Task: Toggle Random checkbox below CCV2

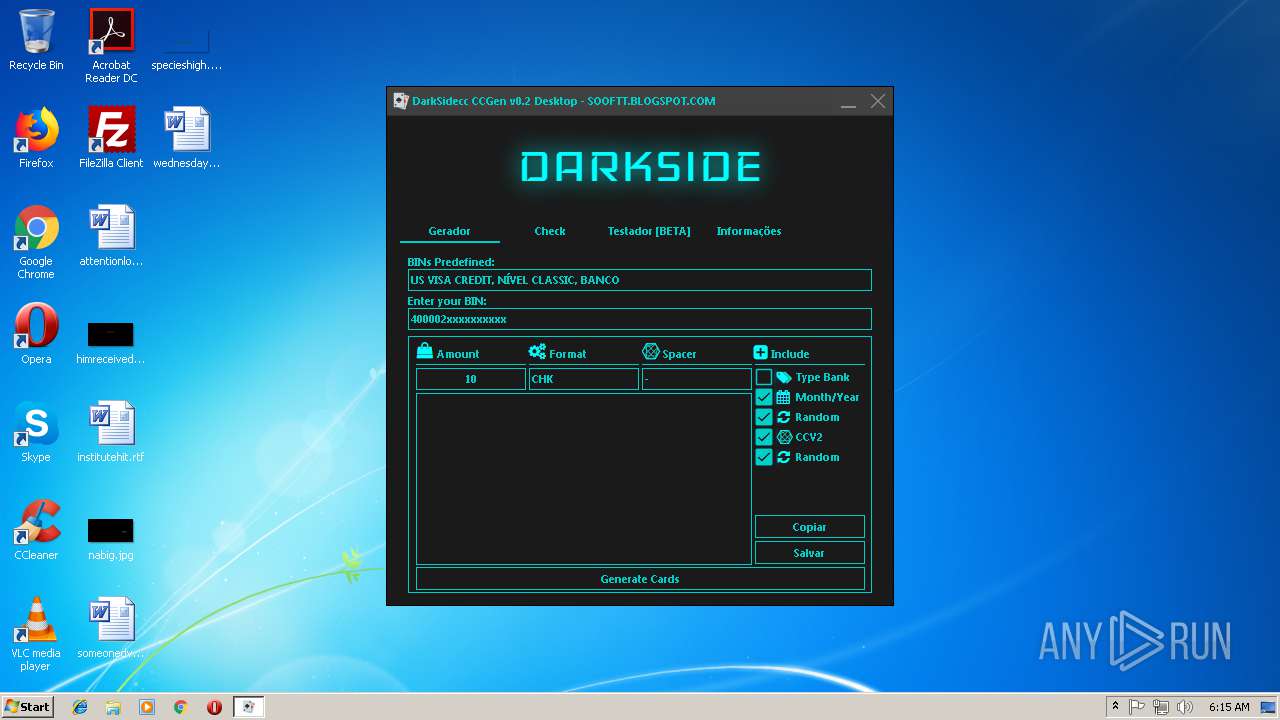Action: tap(764, 457)
